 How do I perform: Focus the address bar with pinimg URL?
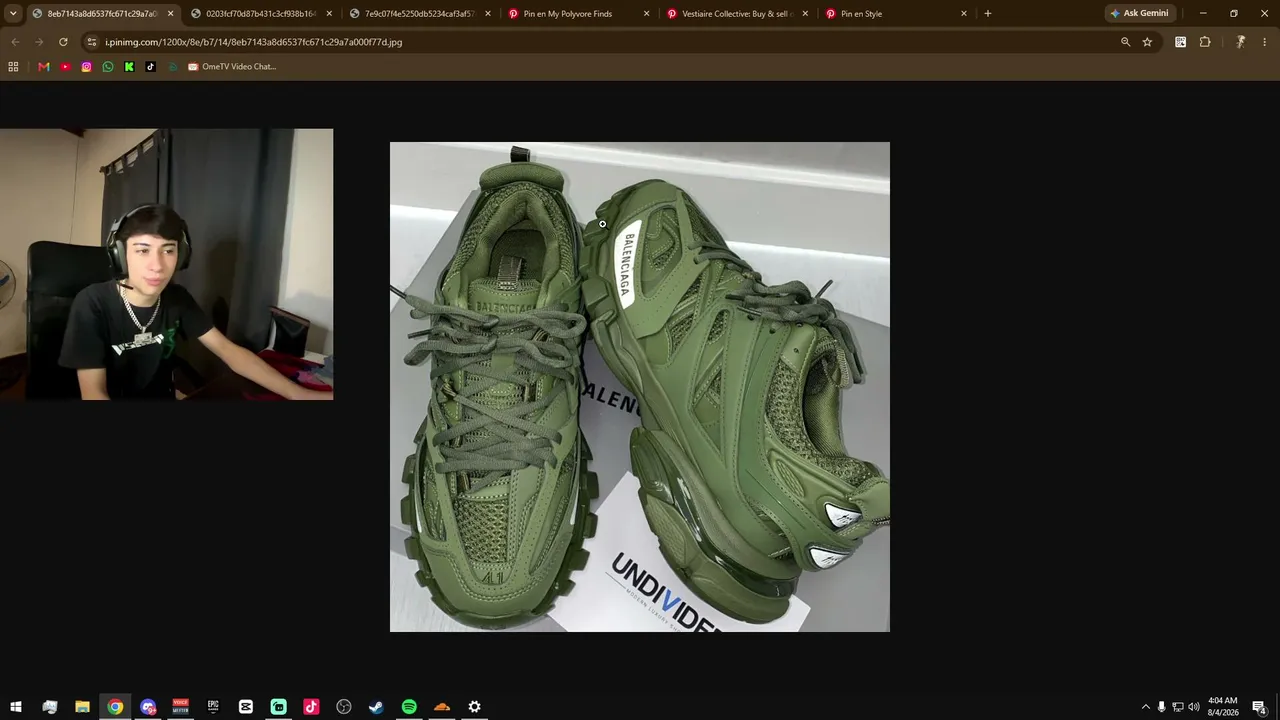[600, 42]
